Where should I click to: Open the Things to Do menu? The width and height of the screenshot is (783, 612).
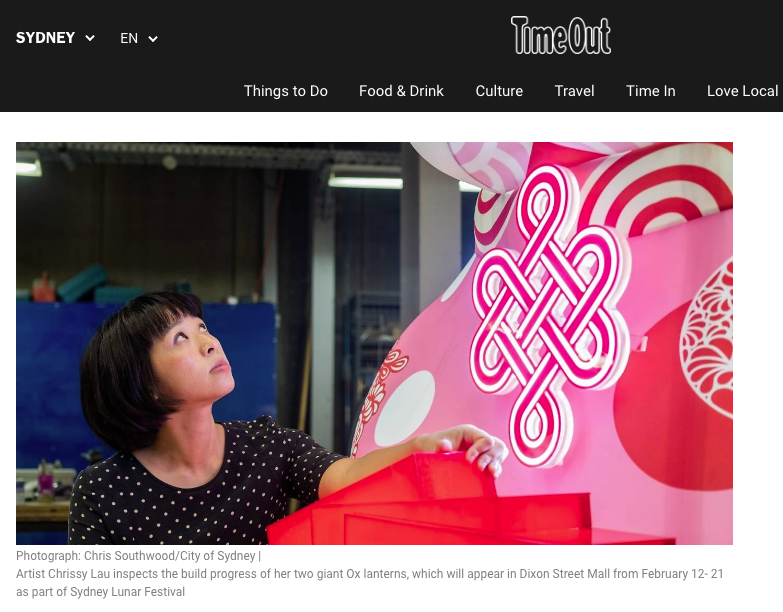(x=286, y=91)
